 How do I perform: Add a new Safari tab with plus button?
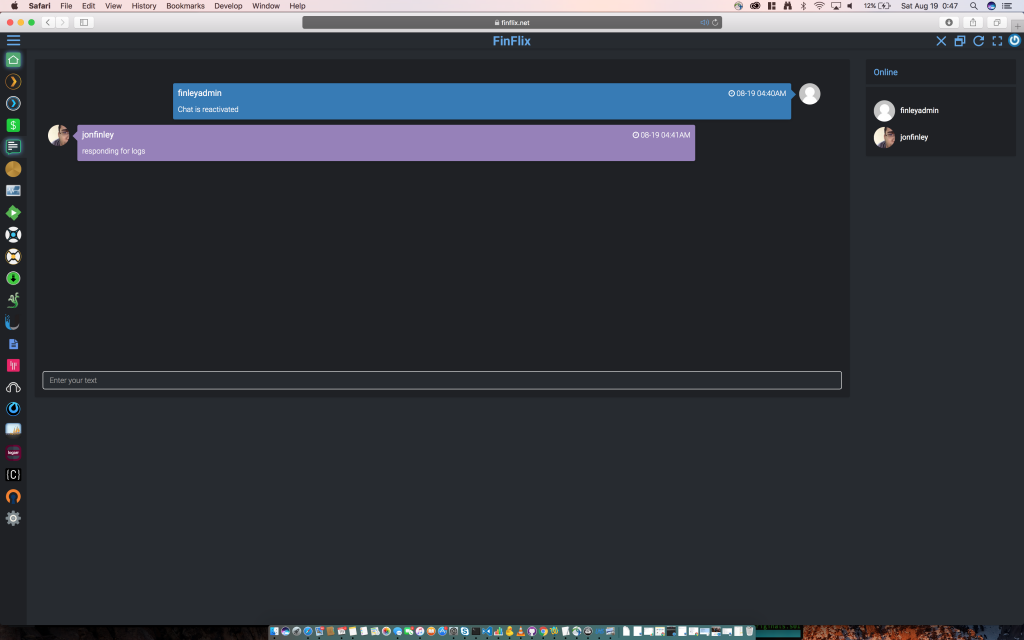click(x=1017, y=26)
